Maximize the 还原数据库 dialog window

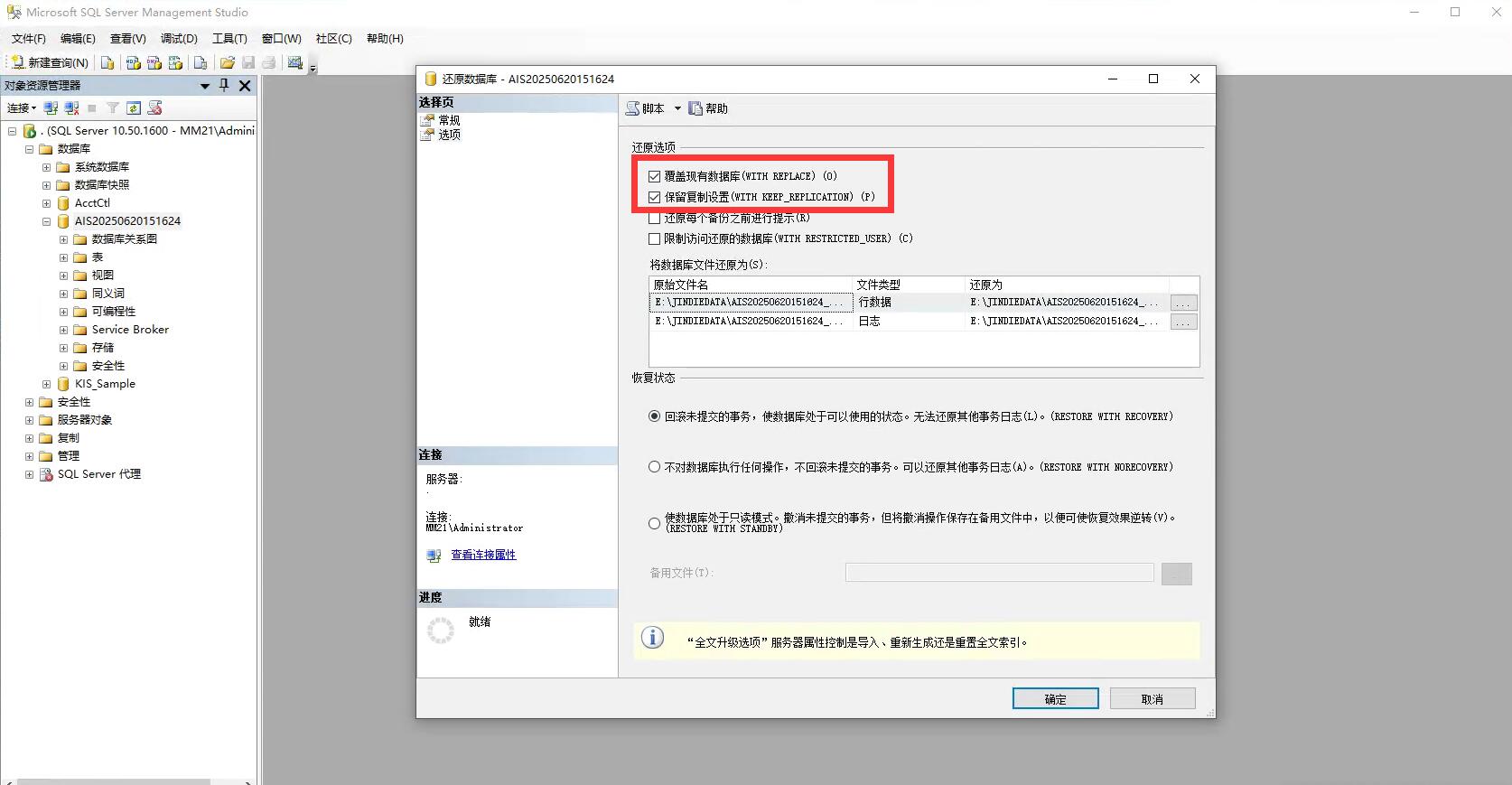[x=1153, y=79]
